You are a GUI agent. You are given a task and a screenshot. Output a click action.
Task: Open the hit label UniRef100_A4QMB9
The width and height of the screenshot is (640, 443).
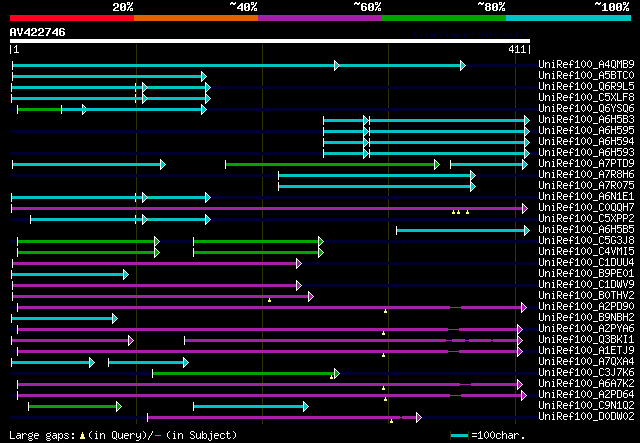pos(586,65)
